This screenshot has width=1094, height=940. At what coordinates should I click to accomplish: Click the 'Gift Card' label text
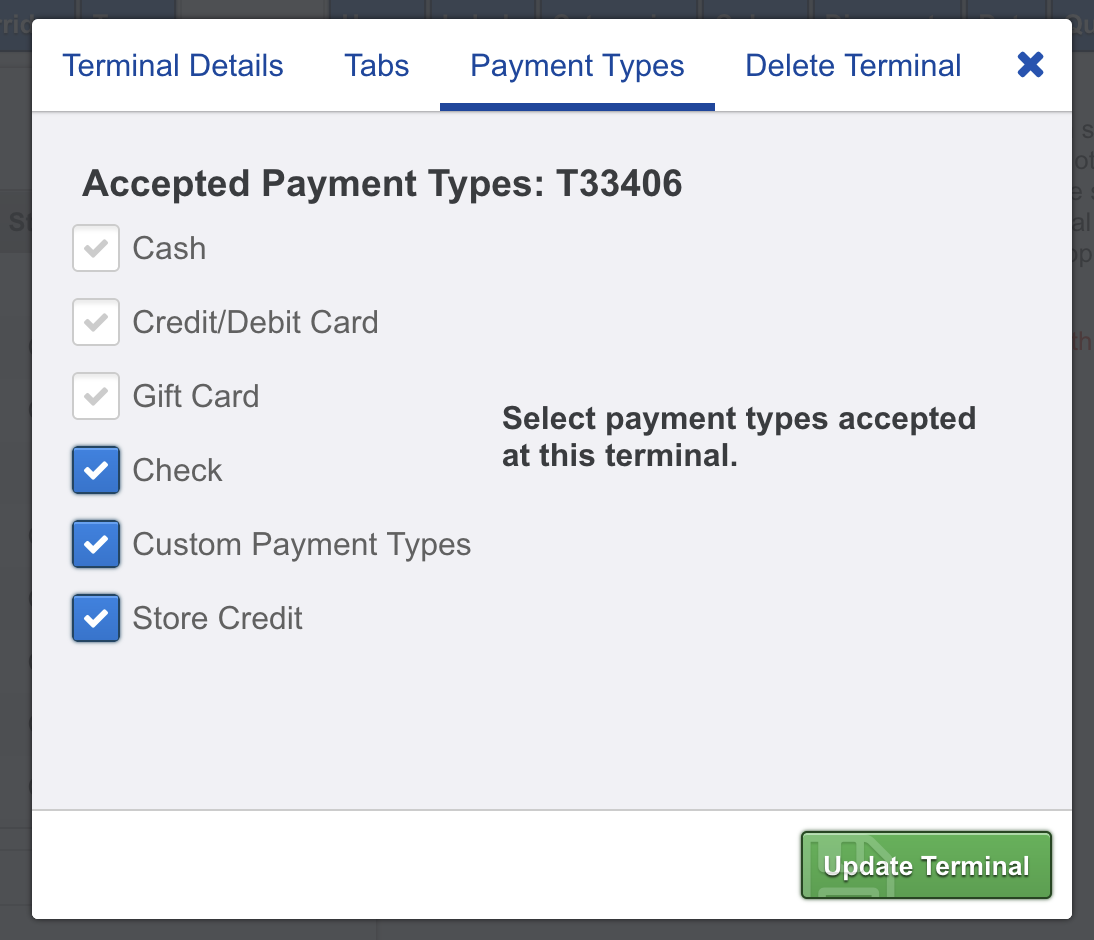pyautogui.click(x=196, y=396)
